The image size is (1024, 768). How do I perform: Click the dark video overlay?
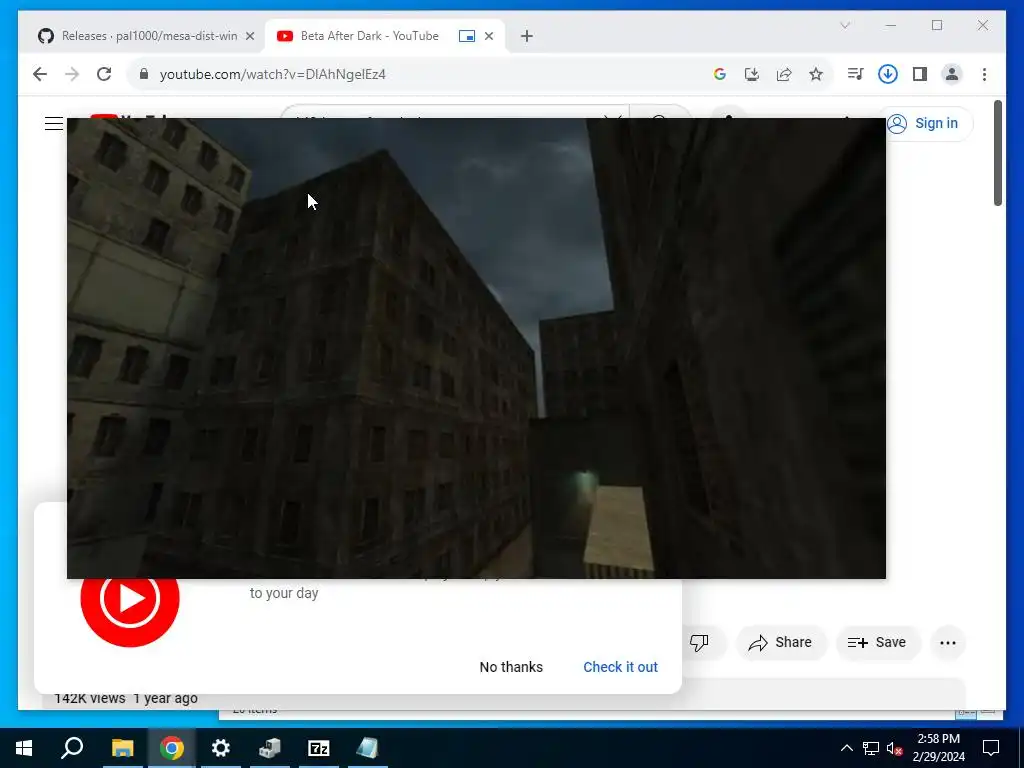click(476, 348)
